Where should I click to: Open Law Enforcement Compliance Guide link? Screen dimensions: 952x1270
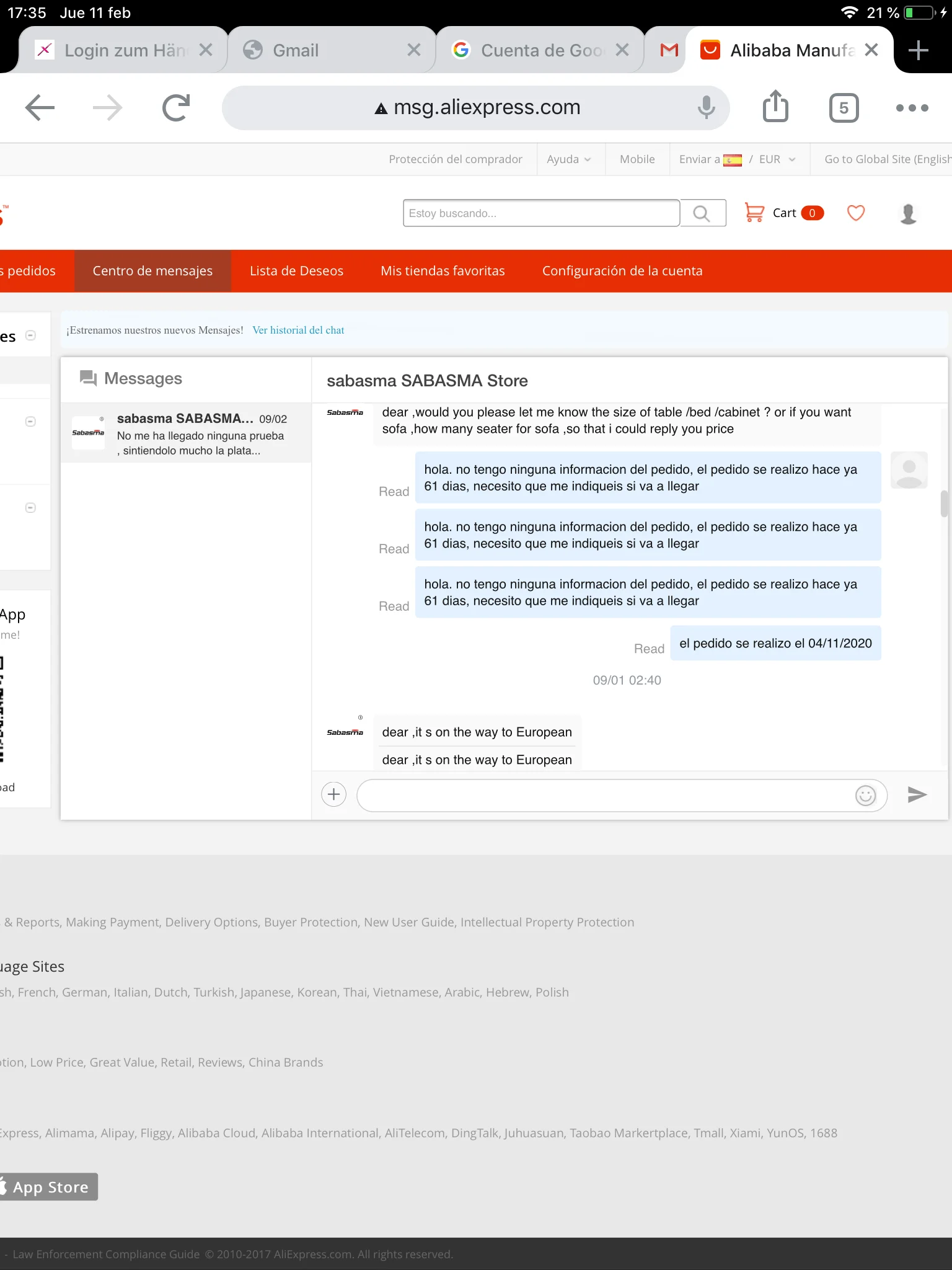[x=107, y=1254]
